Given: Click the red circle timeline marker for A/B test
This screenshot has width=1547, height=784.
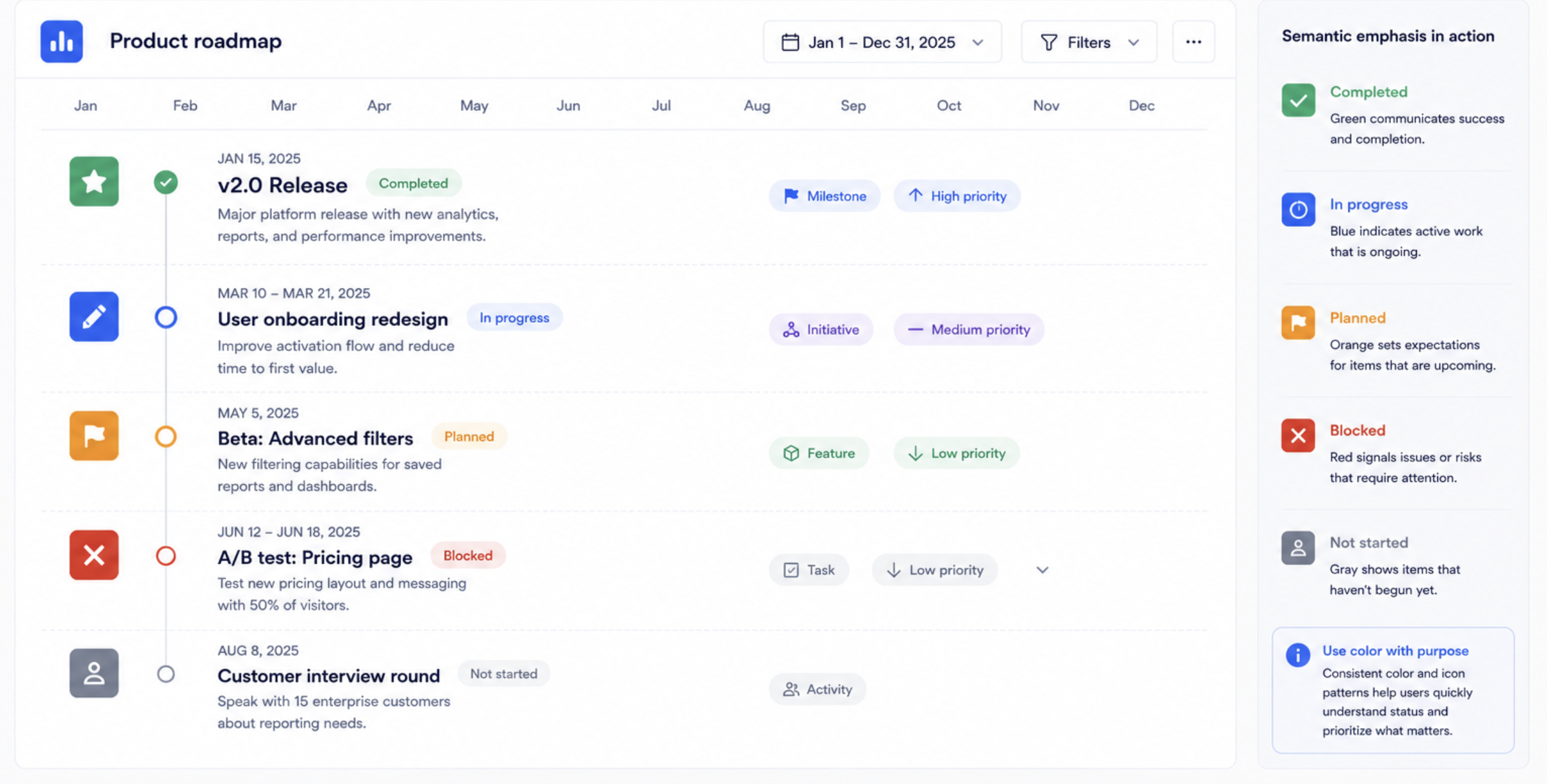Looking at the screenshot, I should (166, 555).
